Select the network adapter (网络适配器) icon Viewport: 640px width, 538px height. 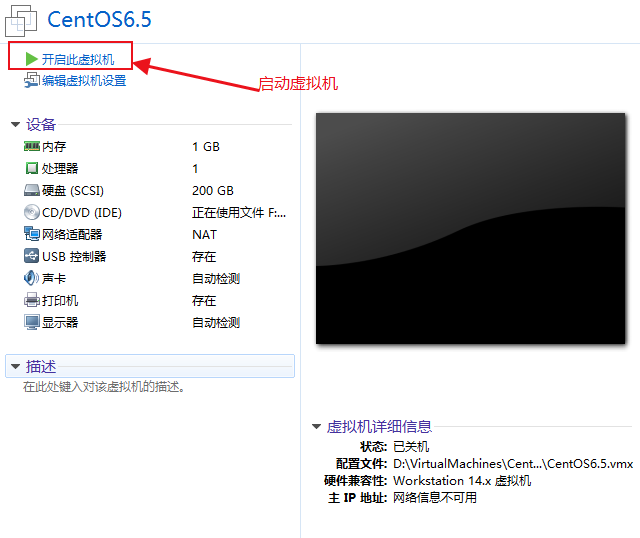[x=31, y=234]
